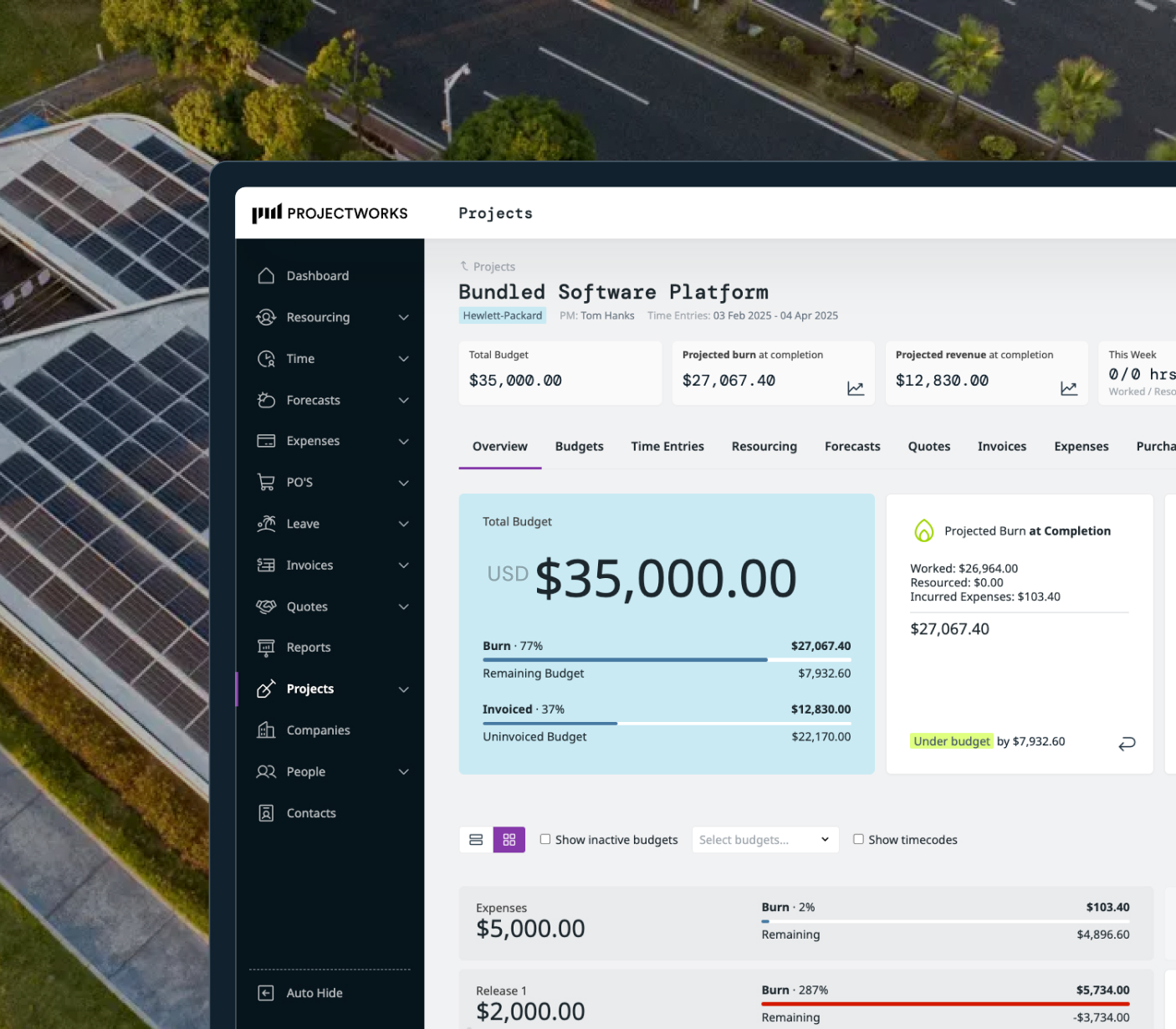Click the Expenses $5,000.00 budget card
1176x1029 pixels.
pyautogui.click(x=806, y=924)
